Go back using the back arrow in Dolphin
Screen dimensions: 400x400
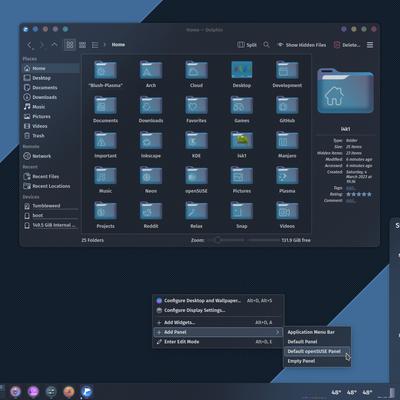(x=29, y=45)
